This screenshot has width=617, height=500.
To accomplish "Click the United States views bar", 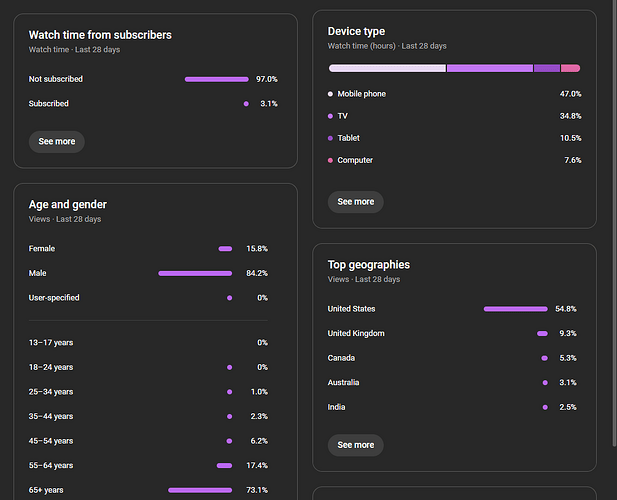I will click(515, 309).
